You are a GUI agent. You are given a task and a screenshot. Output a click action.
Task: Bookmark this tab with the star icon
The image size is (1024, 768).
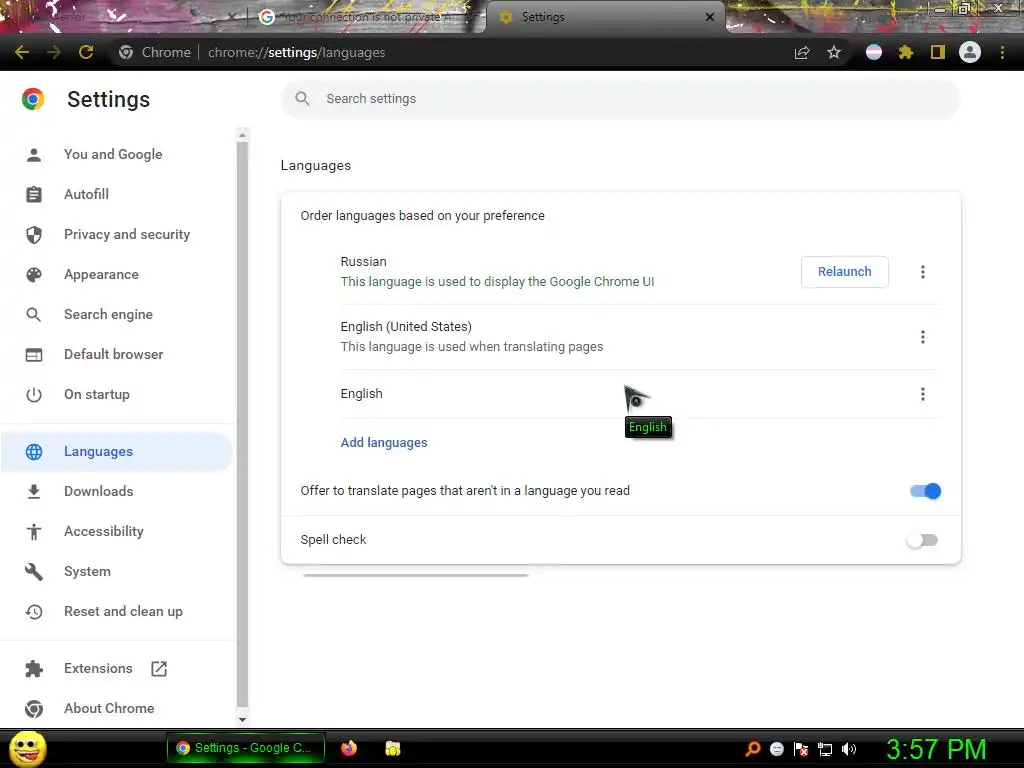(834, 52)
